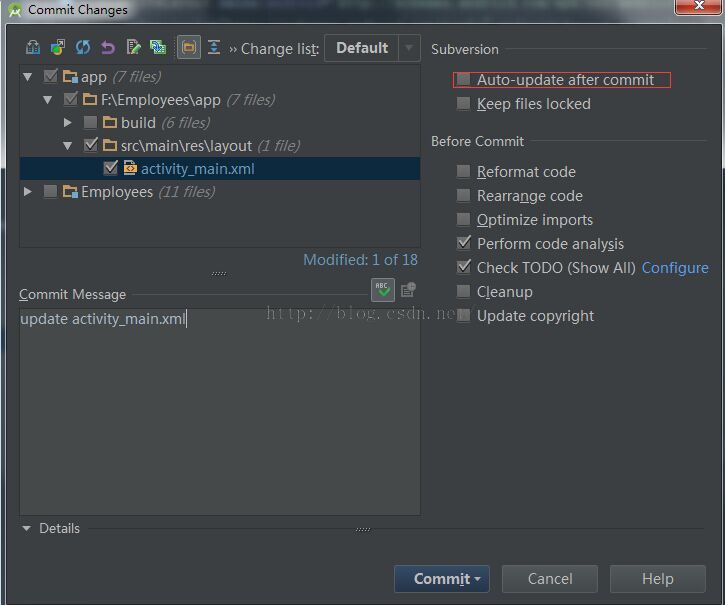Enable Reformat code option
725x605 pixels.
pos(463,171)
